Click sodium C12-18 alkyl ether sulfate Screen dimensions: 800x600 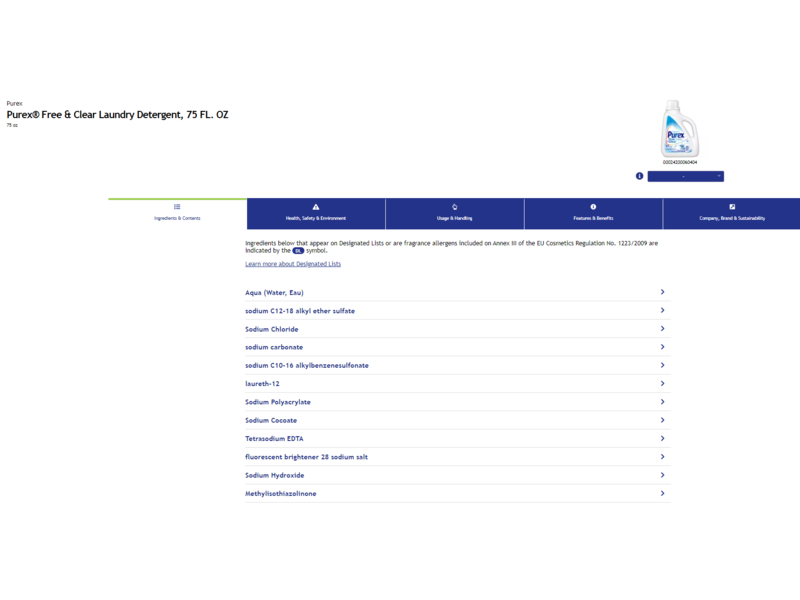click(x=300, y=311)
